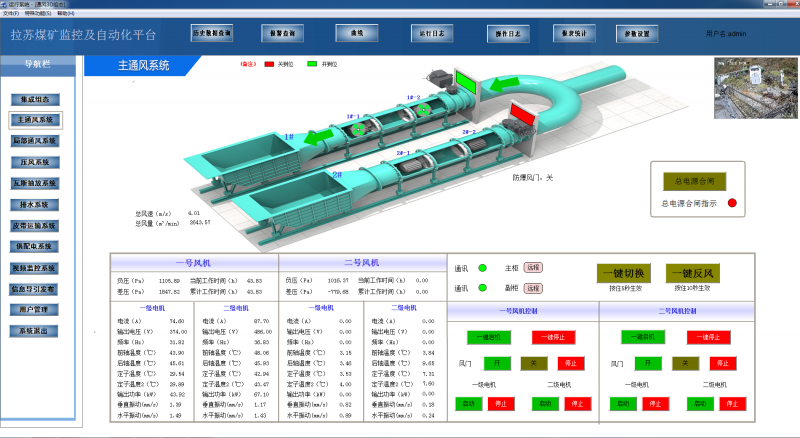The width and height of the screenshot is (800, 438).
Task: Open 报警查询 from top bar
Action: click(x=282, y=33)
